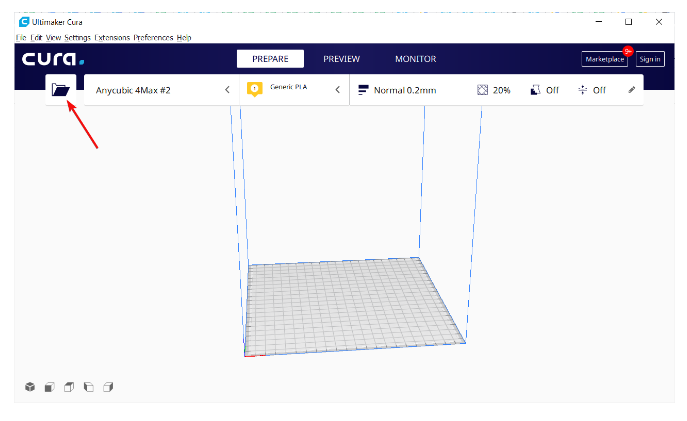Open the Extensions menu

pyautogui.click(x=112, y=38)
